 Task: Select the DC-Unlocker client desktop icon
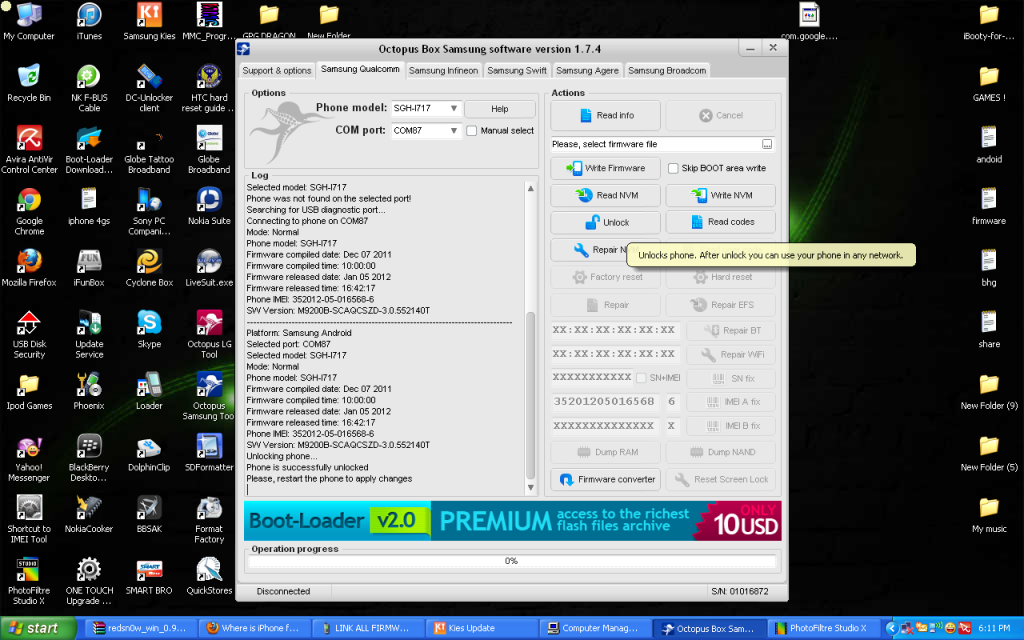(x=150, y=88)
